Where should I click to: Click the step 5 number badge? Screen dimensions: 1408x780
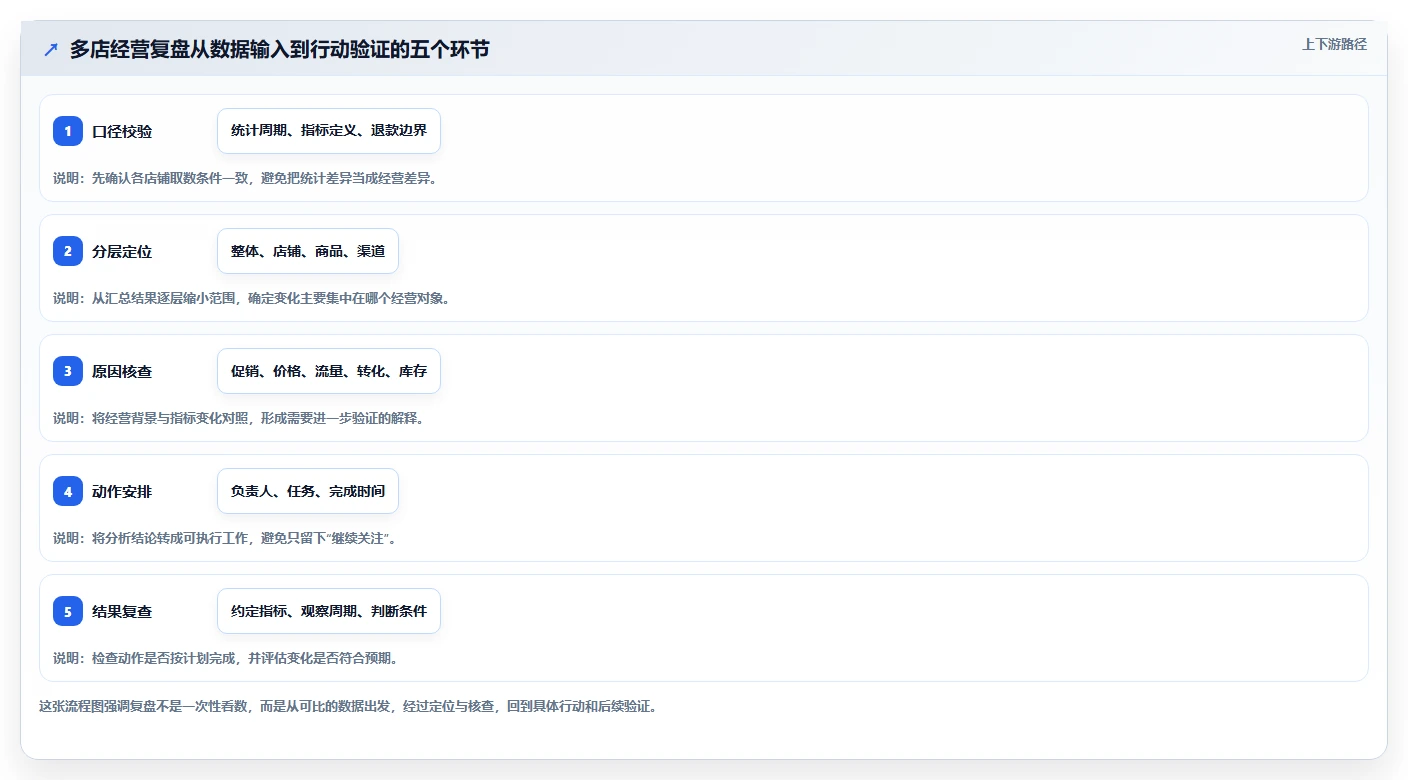point(68,611)
